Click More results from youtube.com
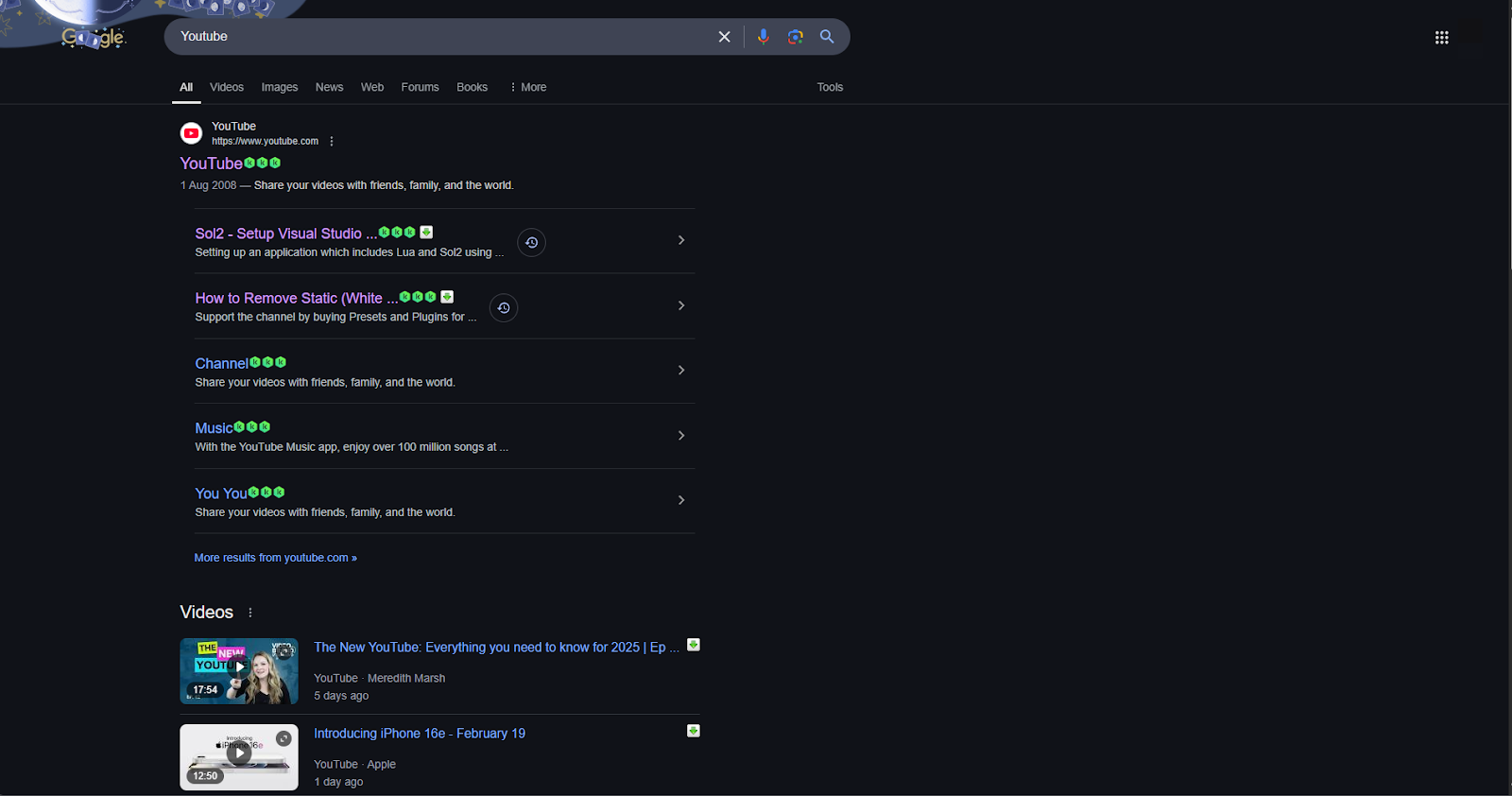 pos(276,558)
